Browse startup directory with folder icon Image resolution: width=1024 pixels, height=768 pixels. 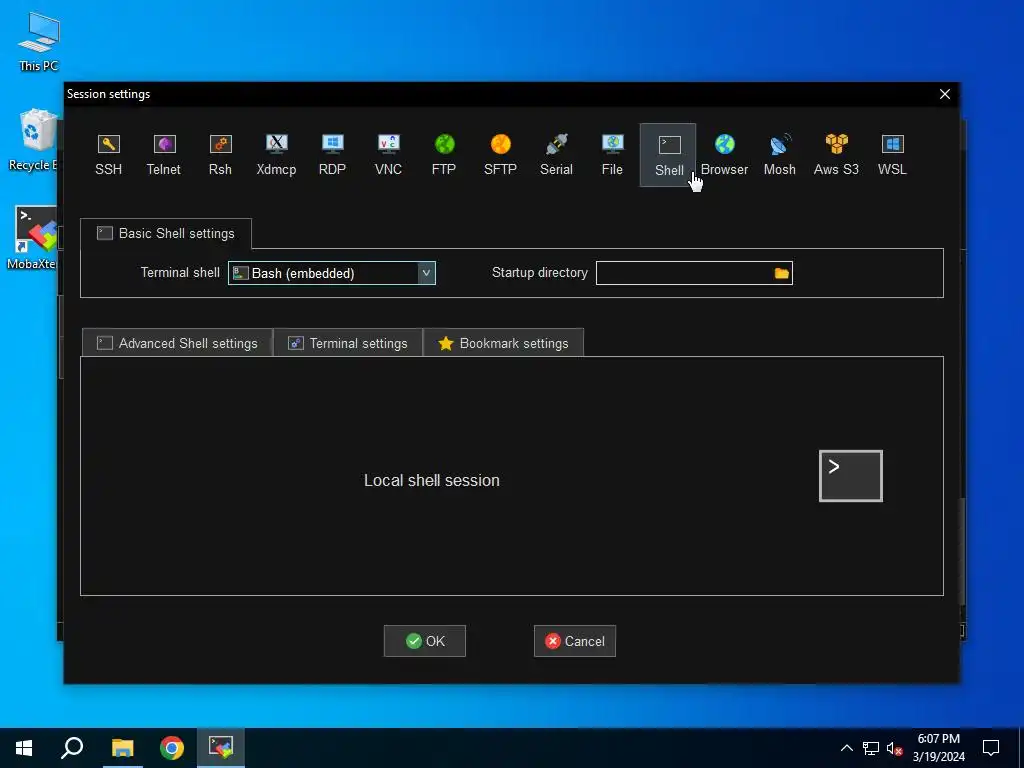tap(781, 273)
